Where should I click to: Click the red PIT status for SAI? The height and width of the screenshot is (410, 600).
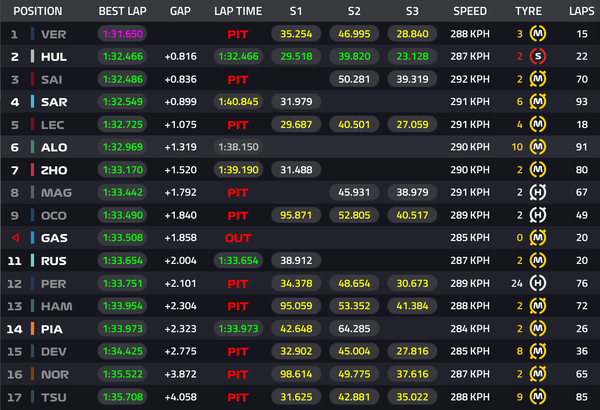(238, 79)
